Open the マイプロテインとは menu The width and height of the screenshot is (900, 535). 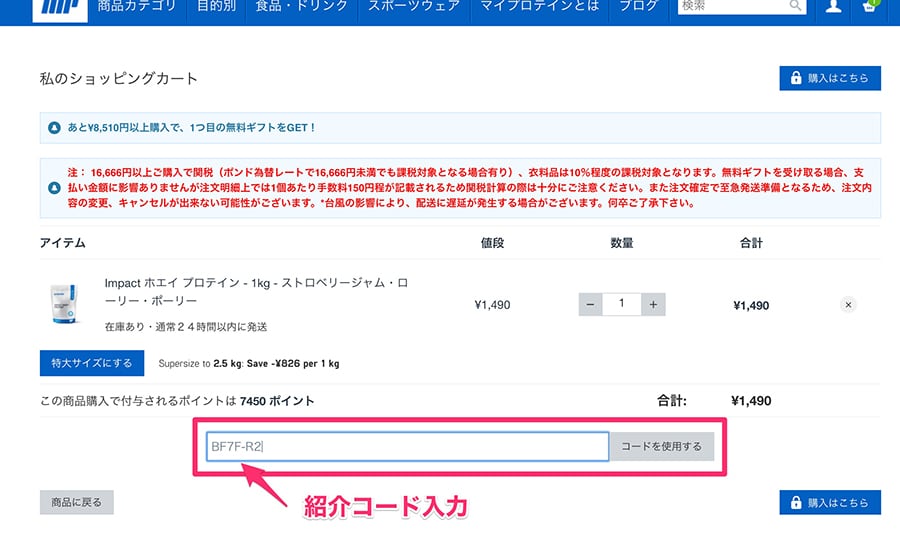click(x=540, y=7)
